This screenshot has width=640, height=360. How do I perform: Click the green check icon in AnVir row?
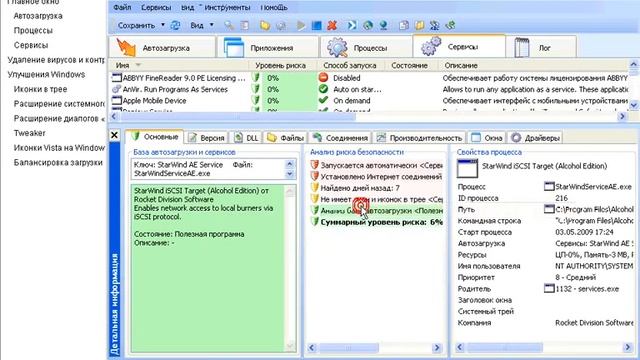coord(323,89)
